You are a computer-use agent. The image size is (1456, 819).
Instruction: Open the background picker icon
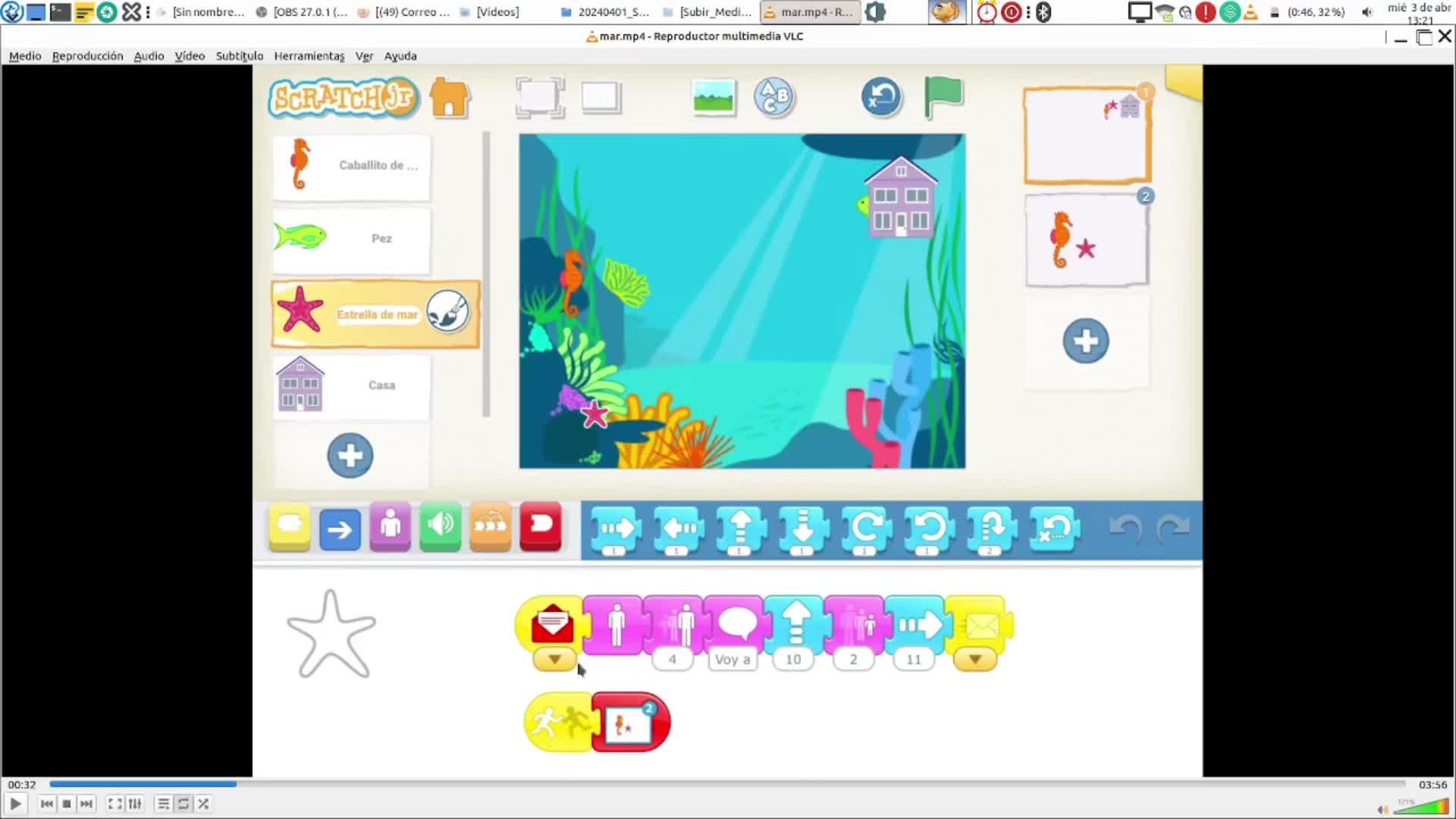714,98
